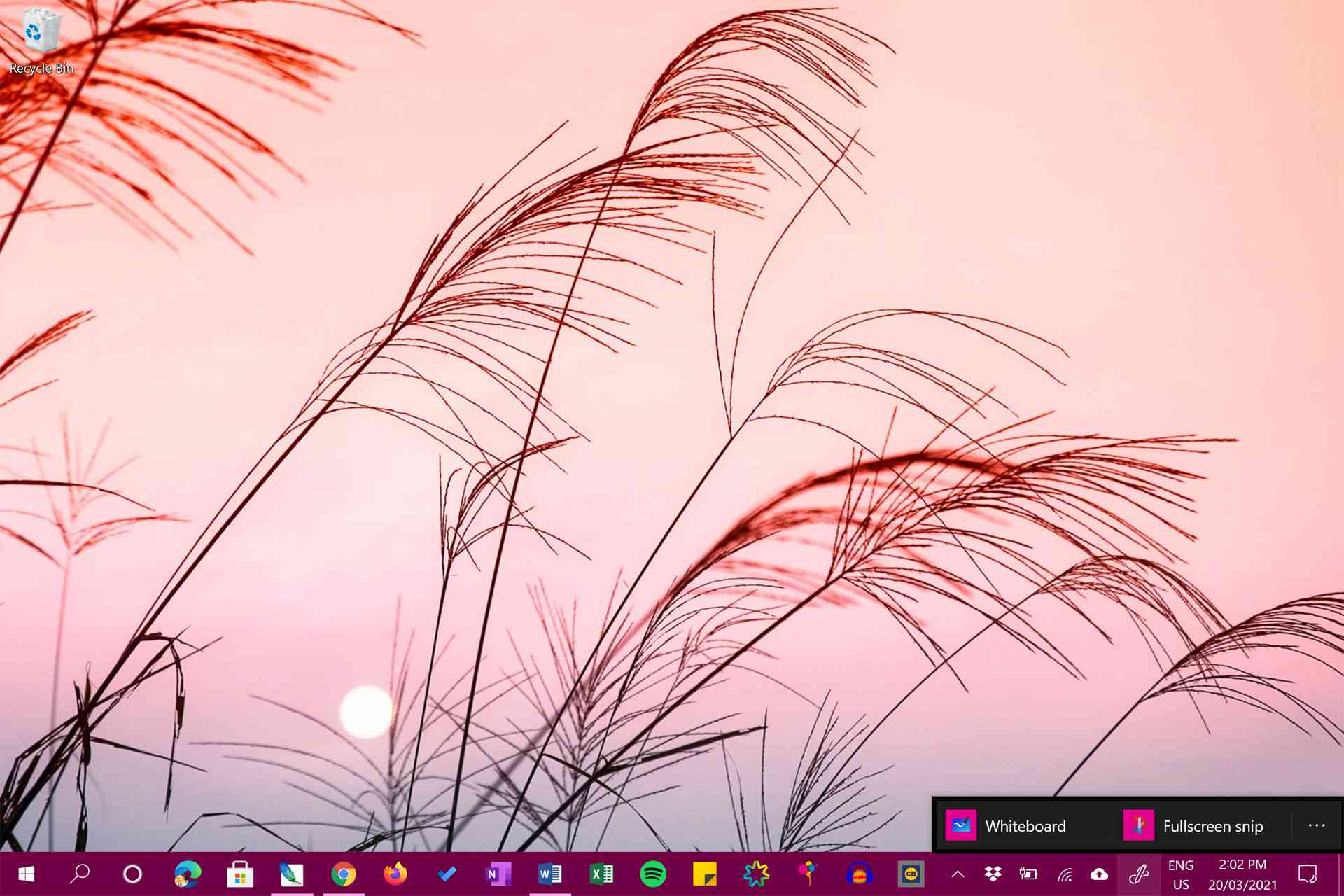
Task: Open the Windows Start menu
Action: tap(27, 874)
